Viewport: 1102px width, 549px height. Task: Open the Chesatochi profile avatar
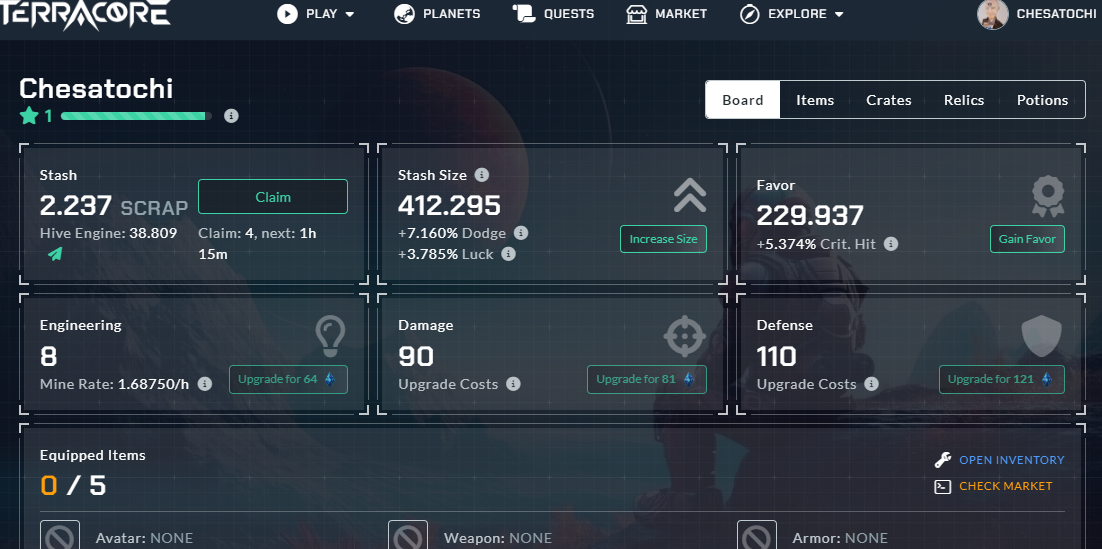click(992, 14)
